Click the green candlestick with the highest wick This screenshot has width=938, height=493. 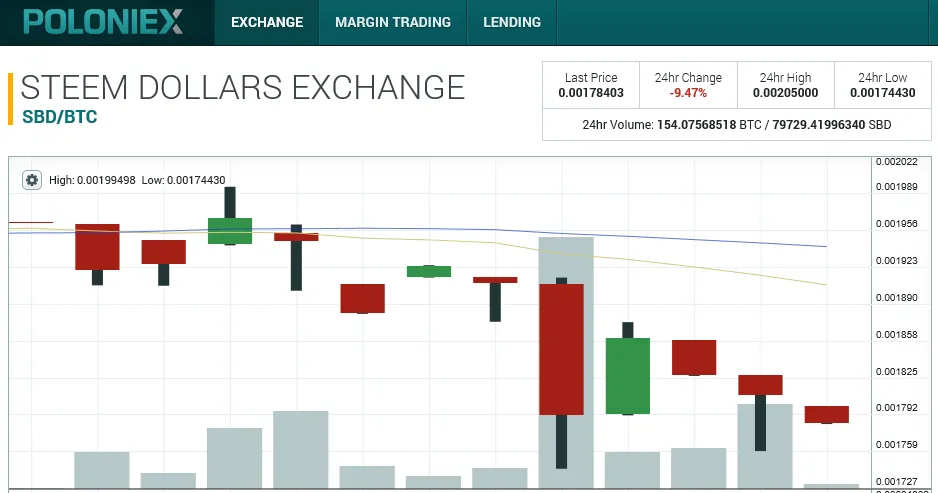click(x=230, y=231)
